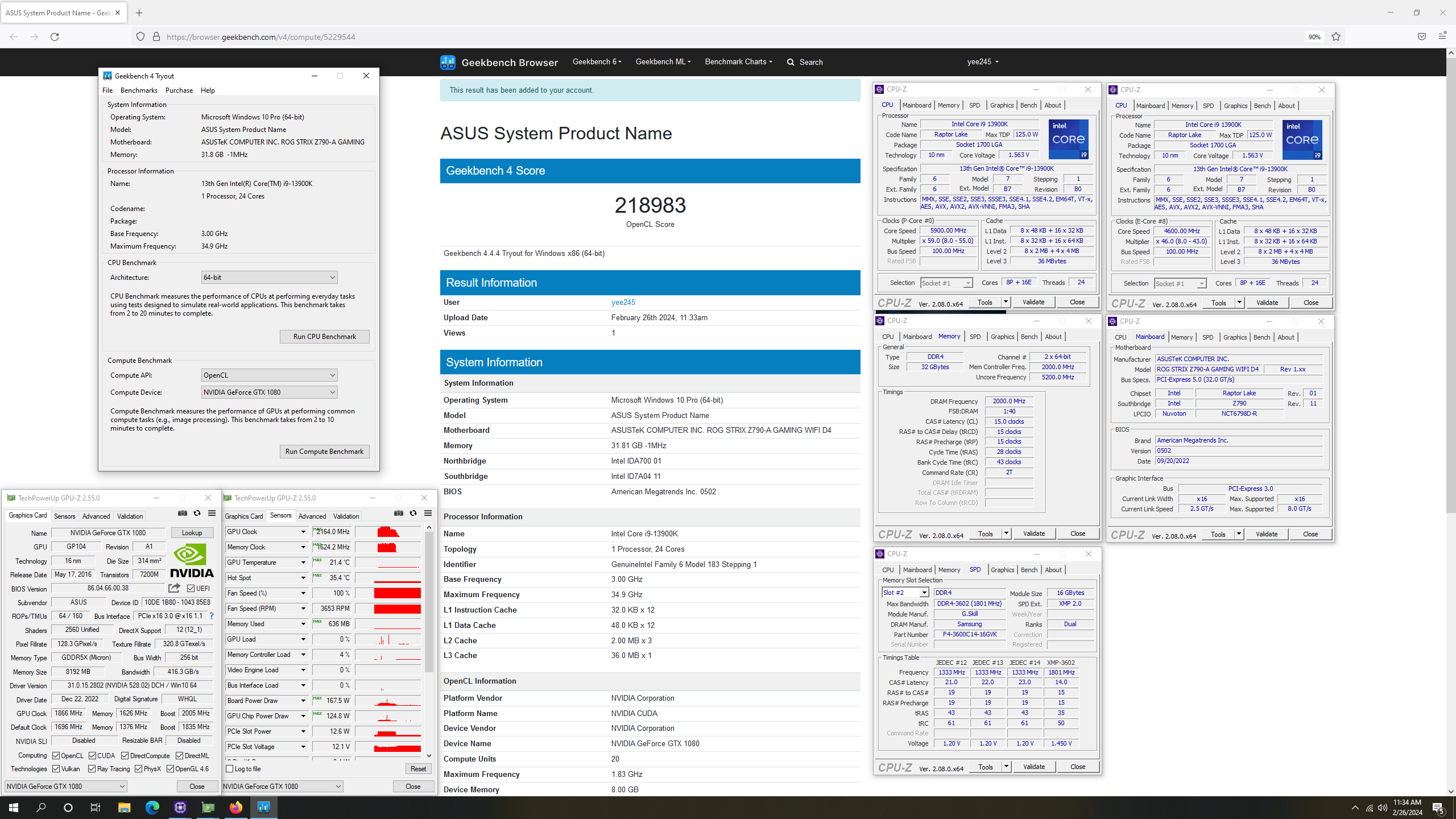Expand Geekbench 6 navbar menu
The width and height of the screenshot is (1456, 819).
pos(597,62)
